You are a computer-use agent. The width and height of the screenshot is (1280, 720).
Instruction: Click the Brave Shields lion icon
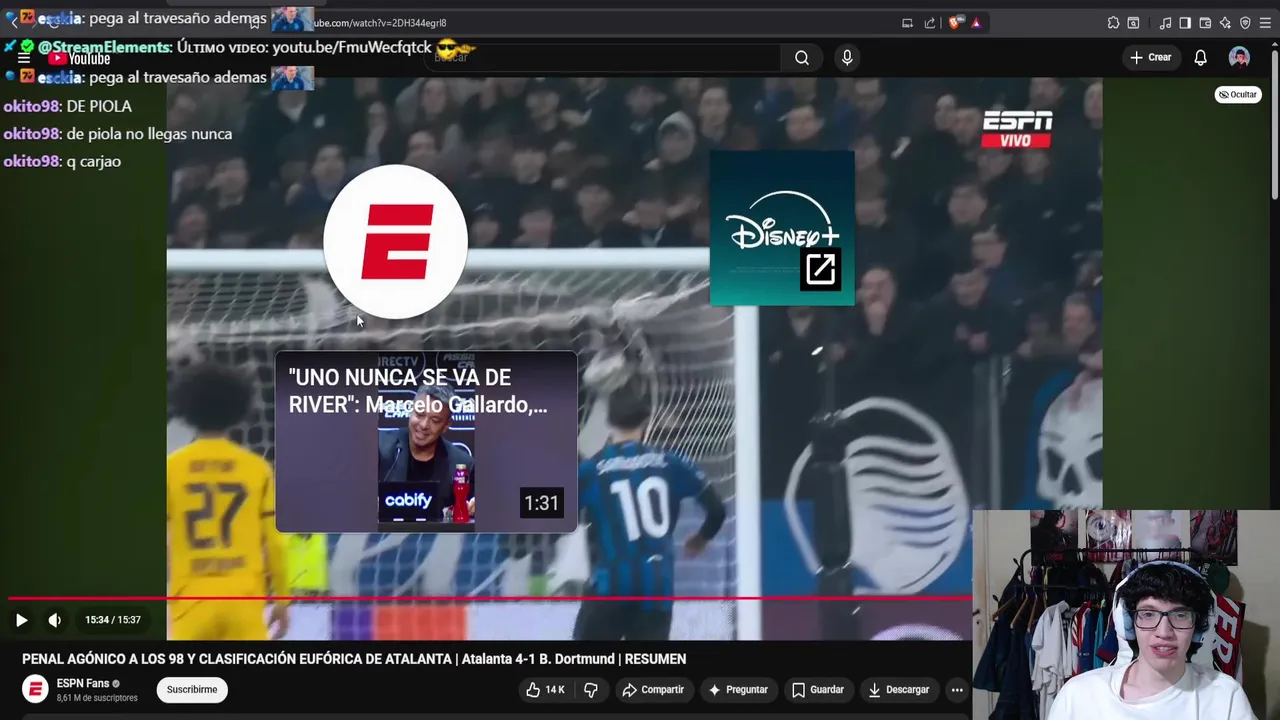pyautogui.click(x=956, y=23)
